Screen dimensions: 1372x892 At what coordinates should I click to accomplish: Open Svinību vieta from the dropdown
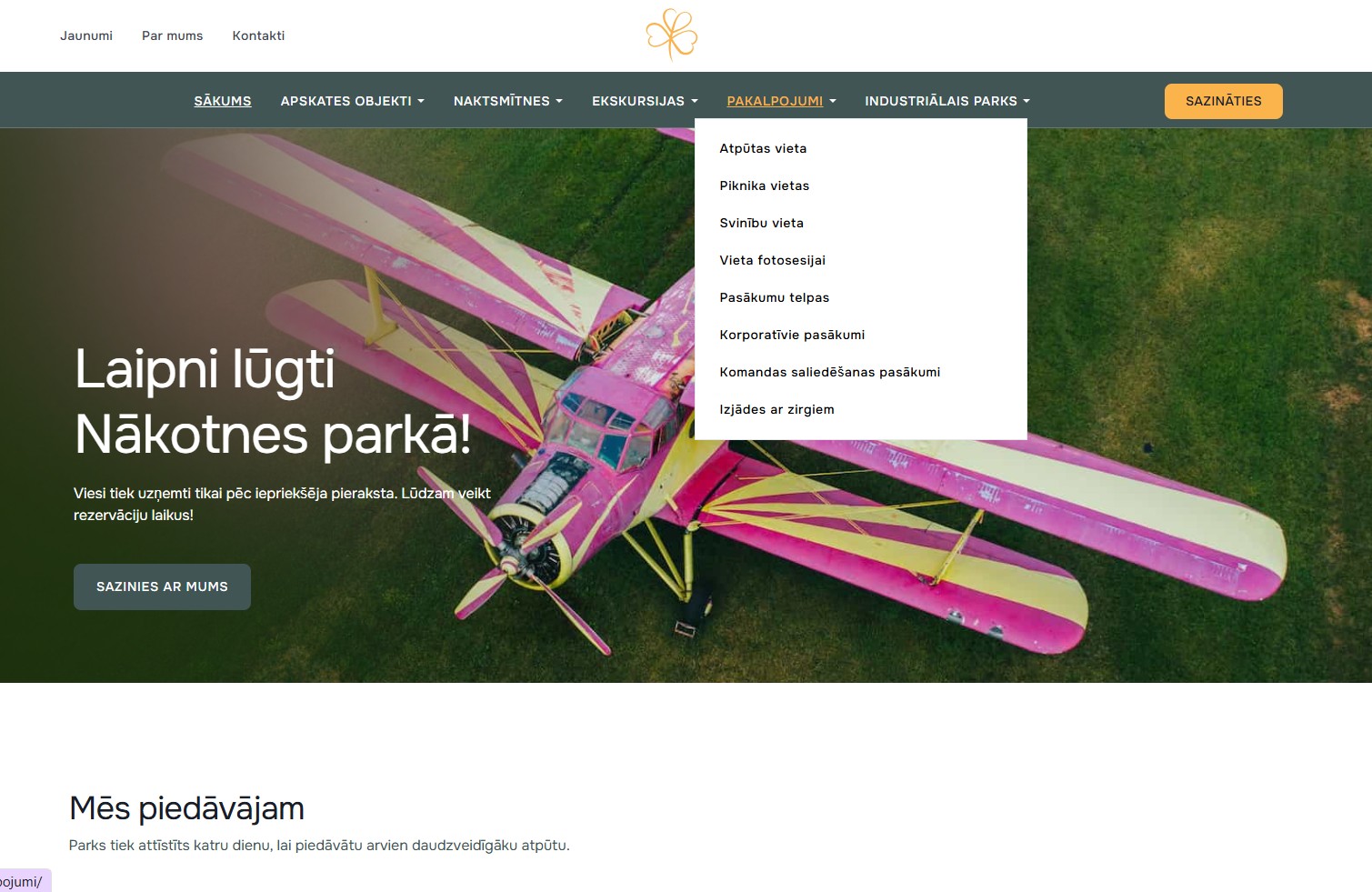click(x=761, y=223)
